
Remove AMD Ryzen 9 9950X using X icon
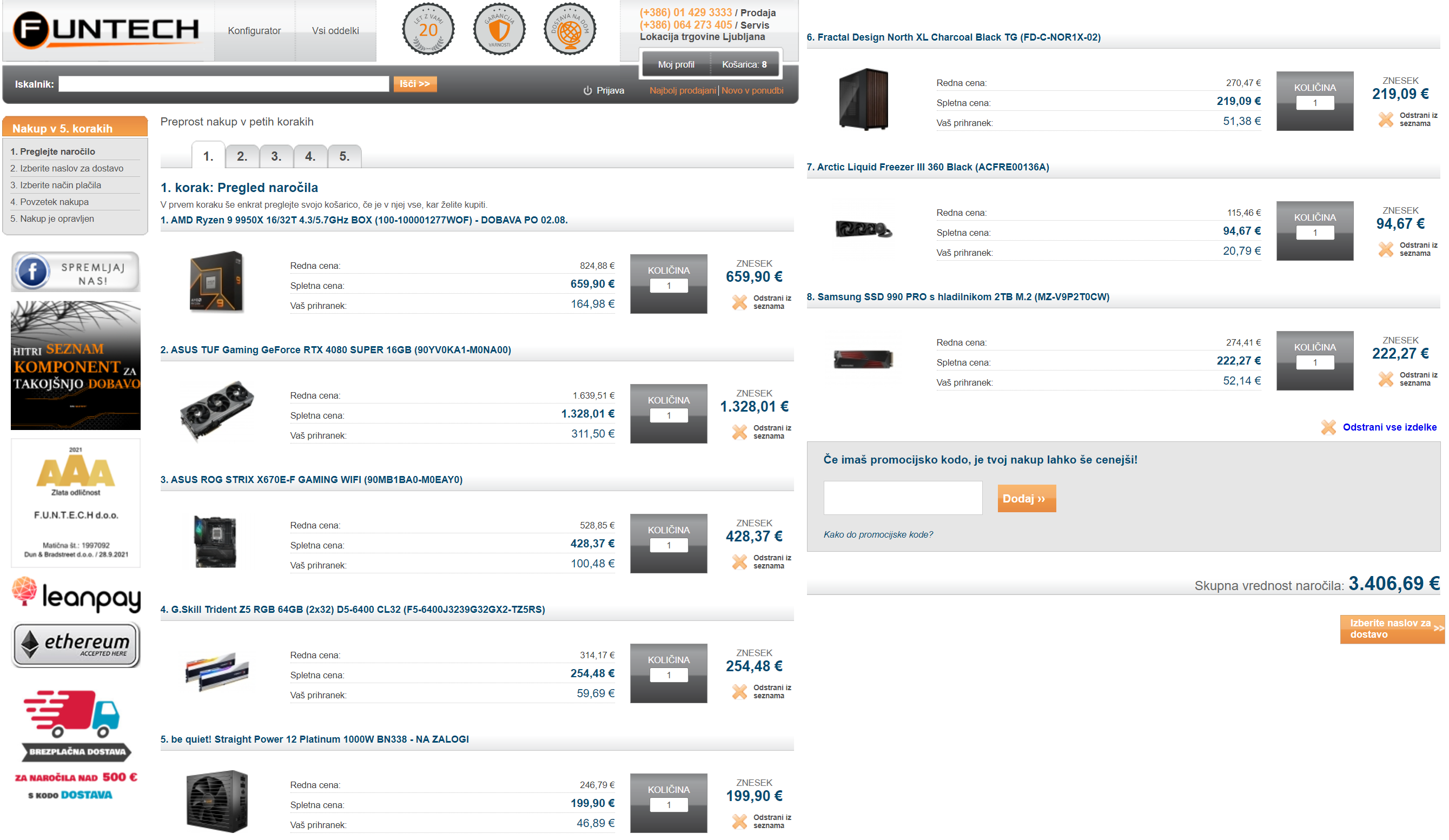[739, 302]
